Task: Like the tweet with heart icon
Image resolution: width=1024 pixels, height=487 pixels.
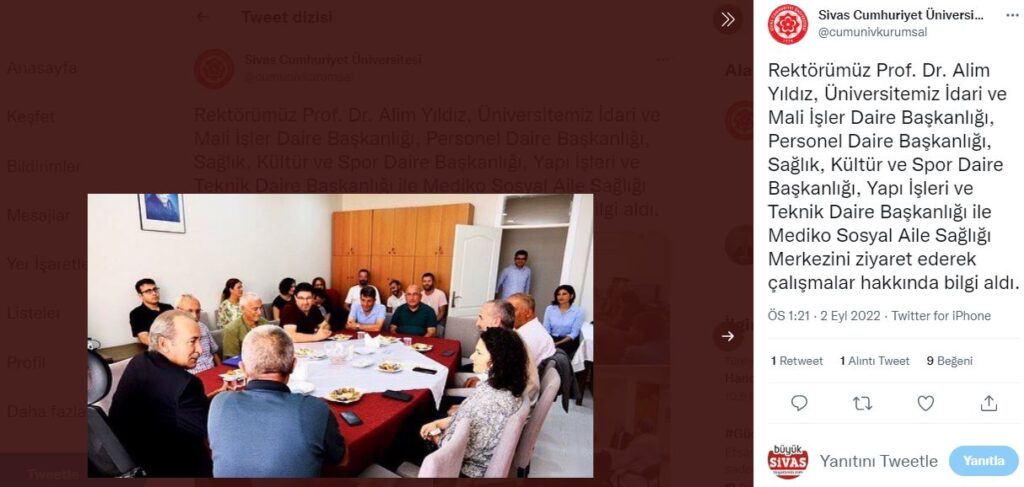Action: point(925,403)
